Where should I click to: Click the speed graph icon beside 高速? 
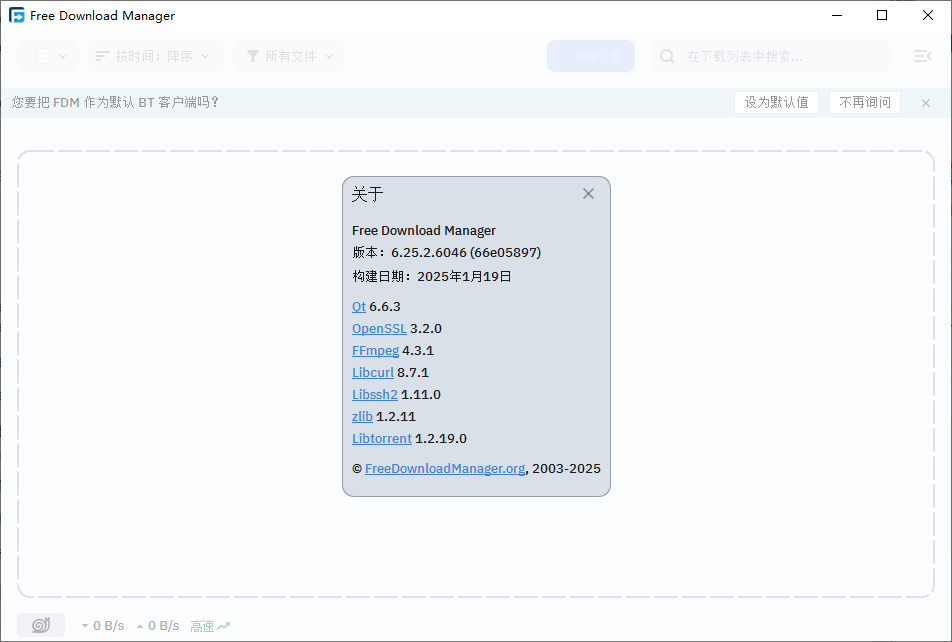pyautogui.click(x=225, y=625)
